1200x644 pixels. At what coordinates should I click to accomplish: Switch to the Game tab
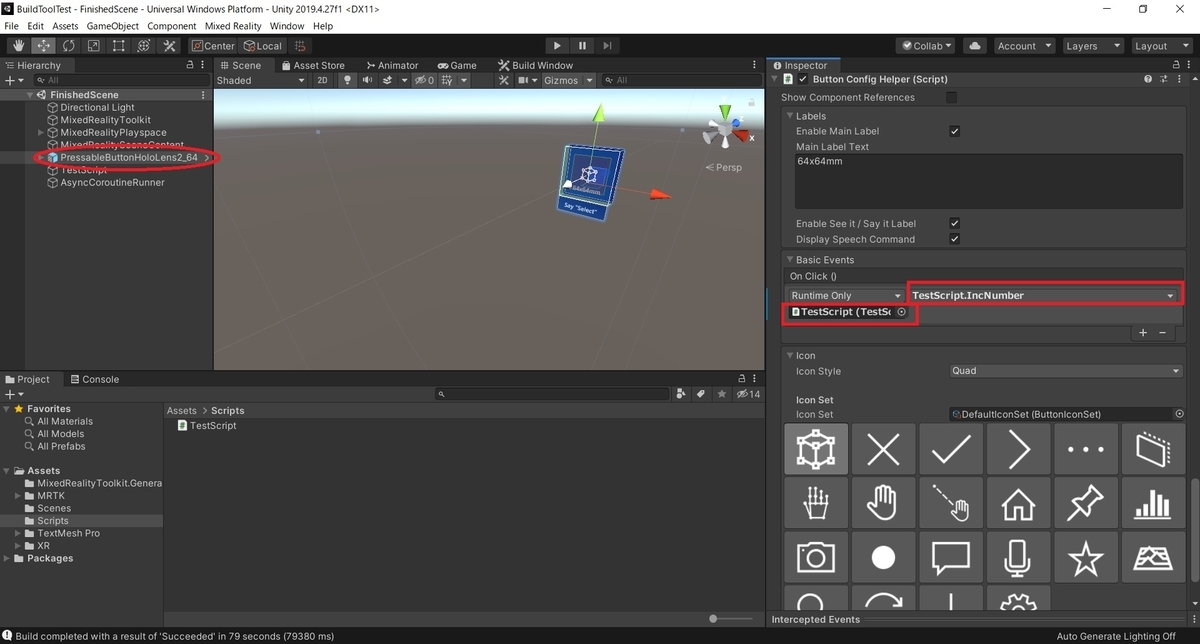tap(456, 65)
